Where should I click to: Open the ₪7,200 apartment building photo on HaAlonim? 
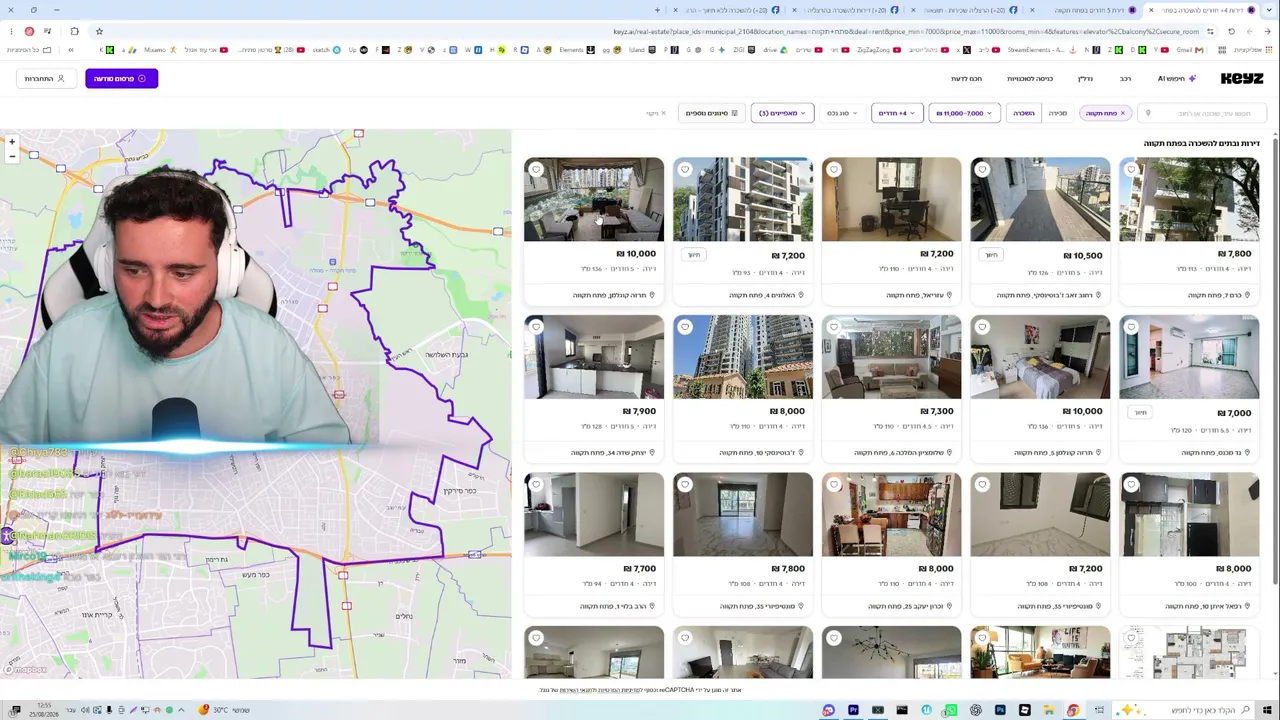pyautogui.click(x=743, y=199)
